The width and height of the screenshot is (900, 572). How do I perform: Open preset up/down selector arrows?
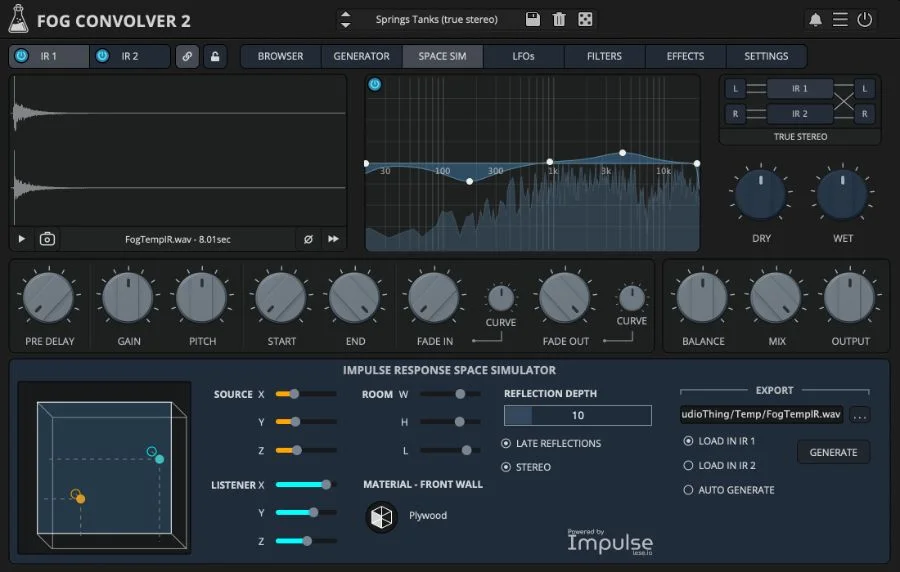coord(345,20)
